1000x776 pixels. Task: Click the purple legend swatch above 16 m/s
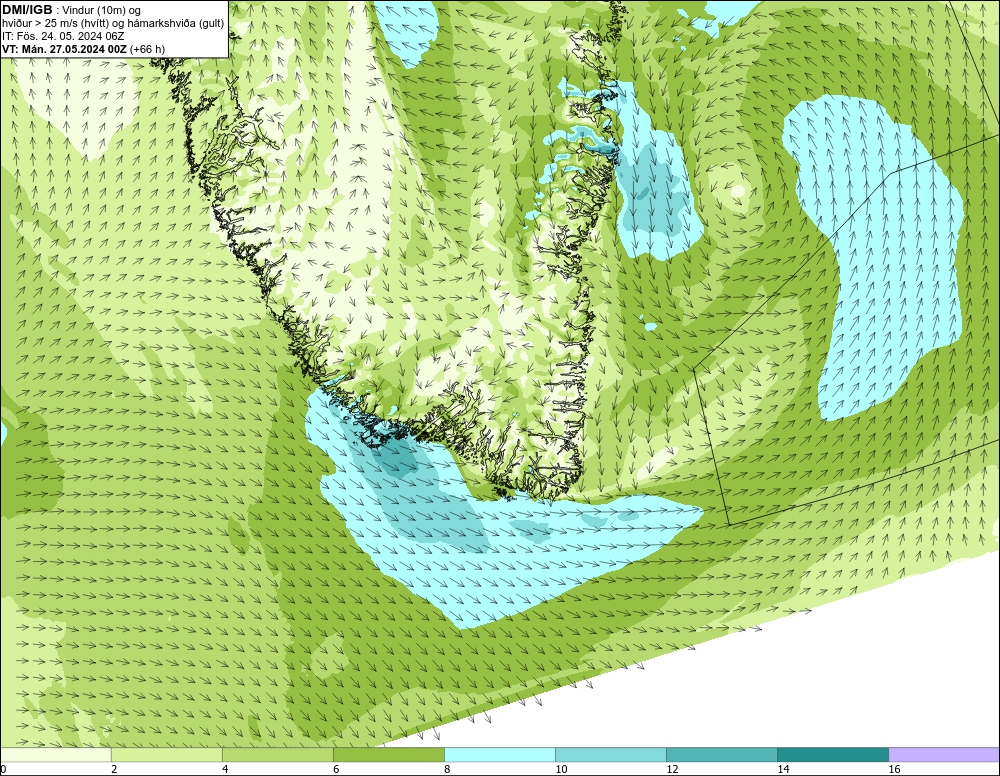pyautogui.click(x=944, y=755)
